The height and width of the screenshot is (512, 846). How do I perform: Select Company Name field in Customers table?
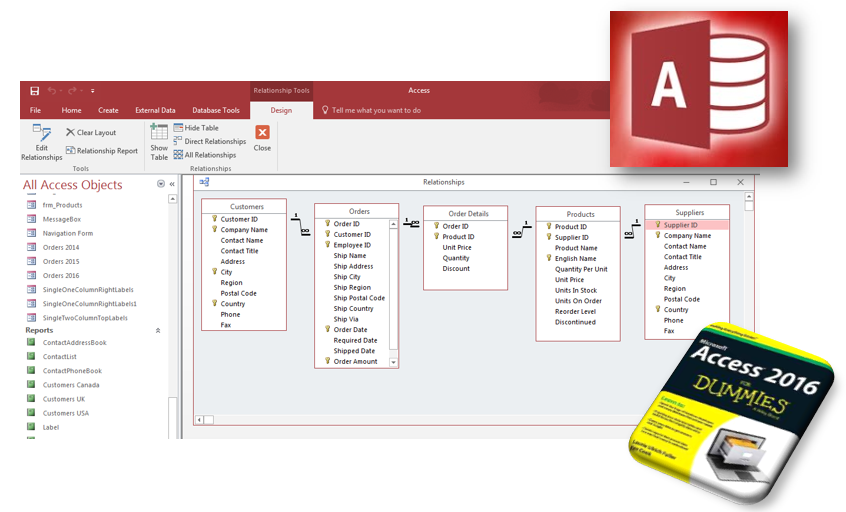coord(244,229)
